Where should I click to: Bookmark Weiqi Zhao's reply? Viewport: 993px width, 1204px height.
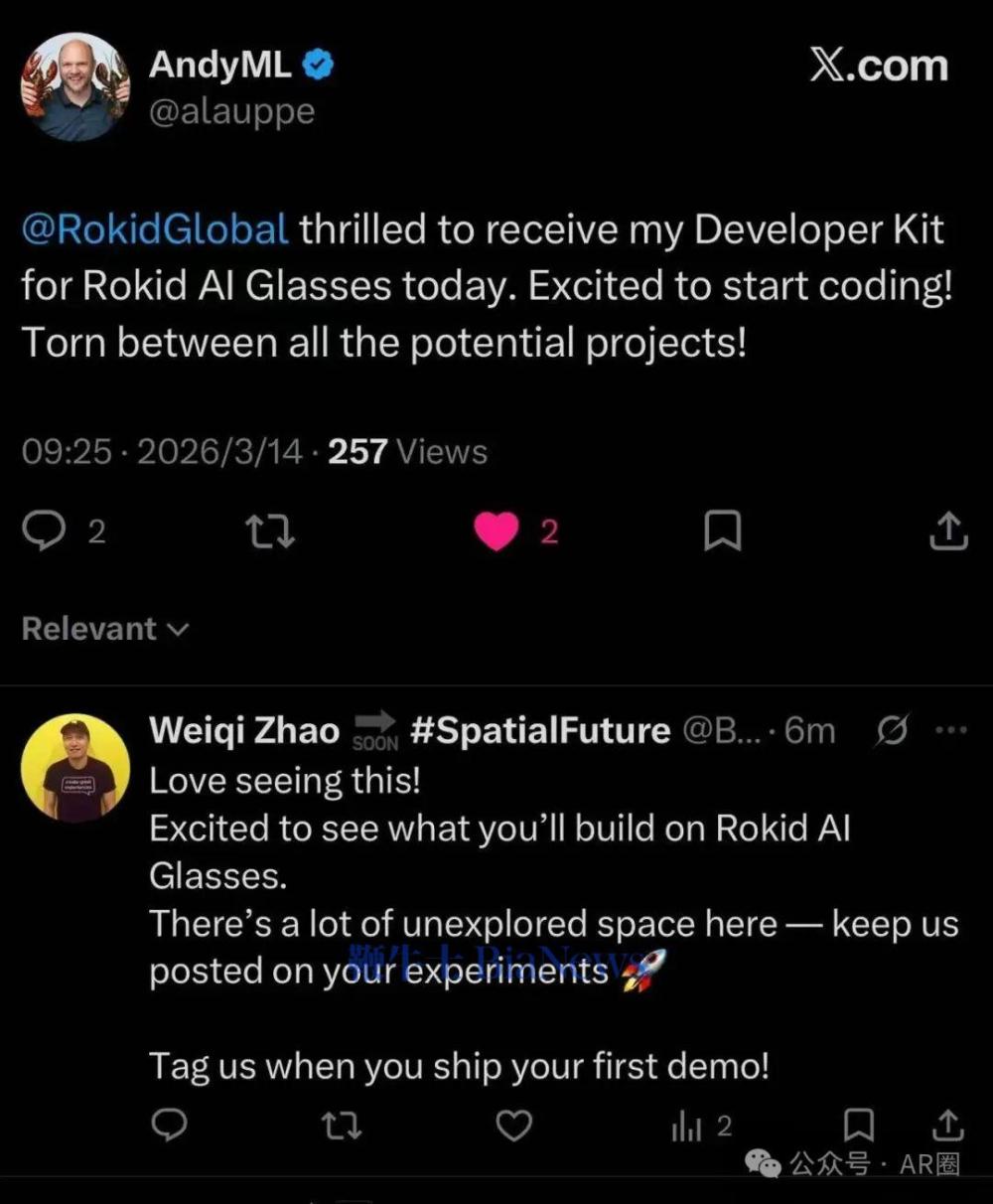point(858,1126)
